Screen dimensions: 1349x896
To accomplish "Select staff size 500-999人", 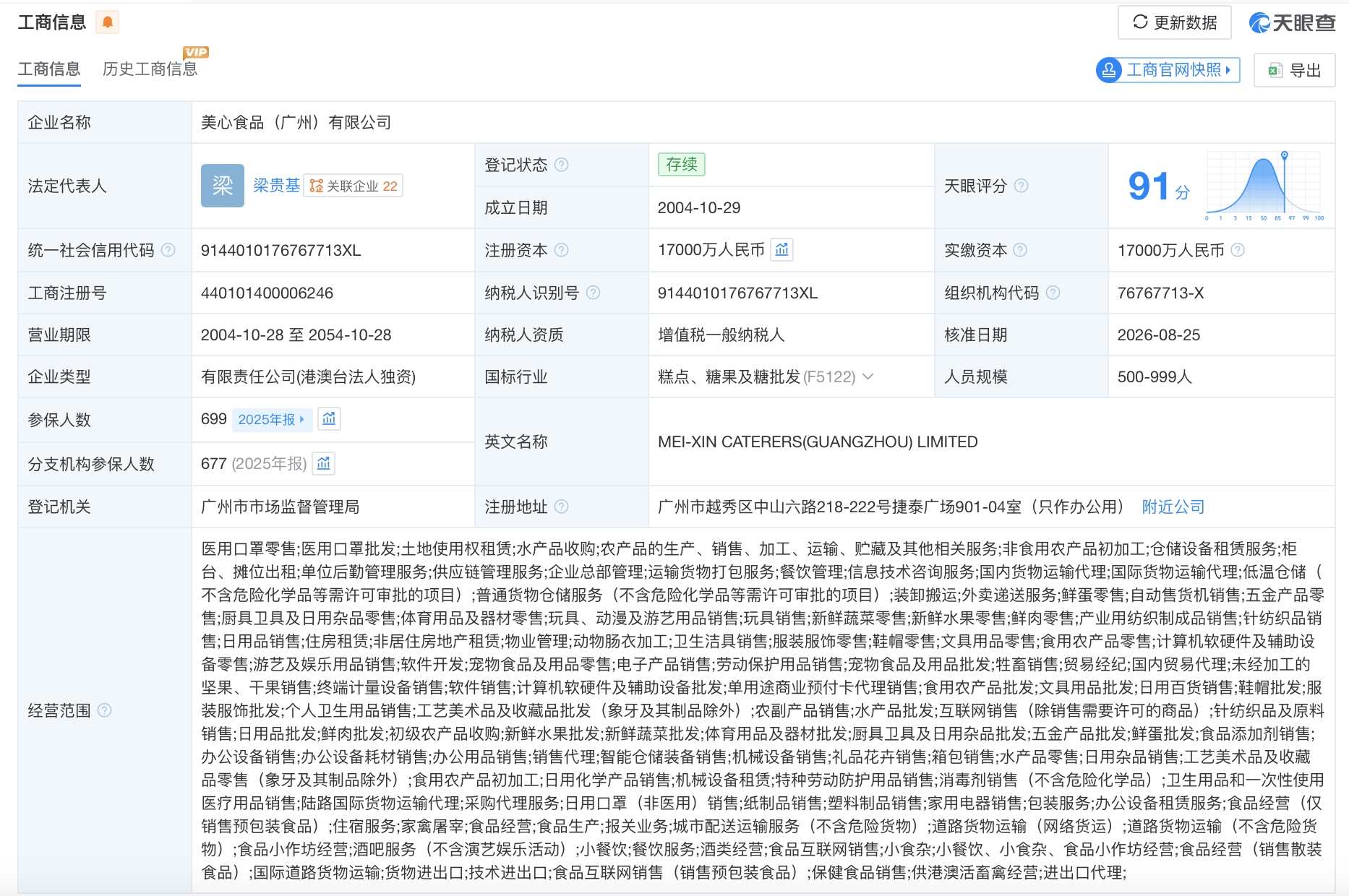I will pyautogui.click(x=1155, y=376).
